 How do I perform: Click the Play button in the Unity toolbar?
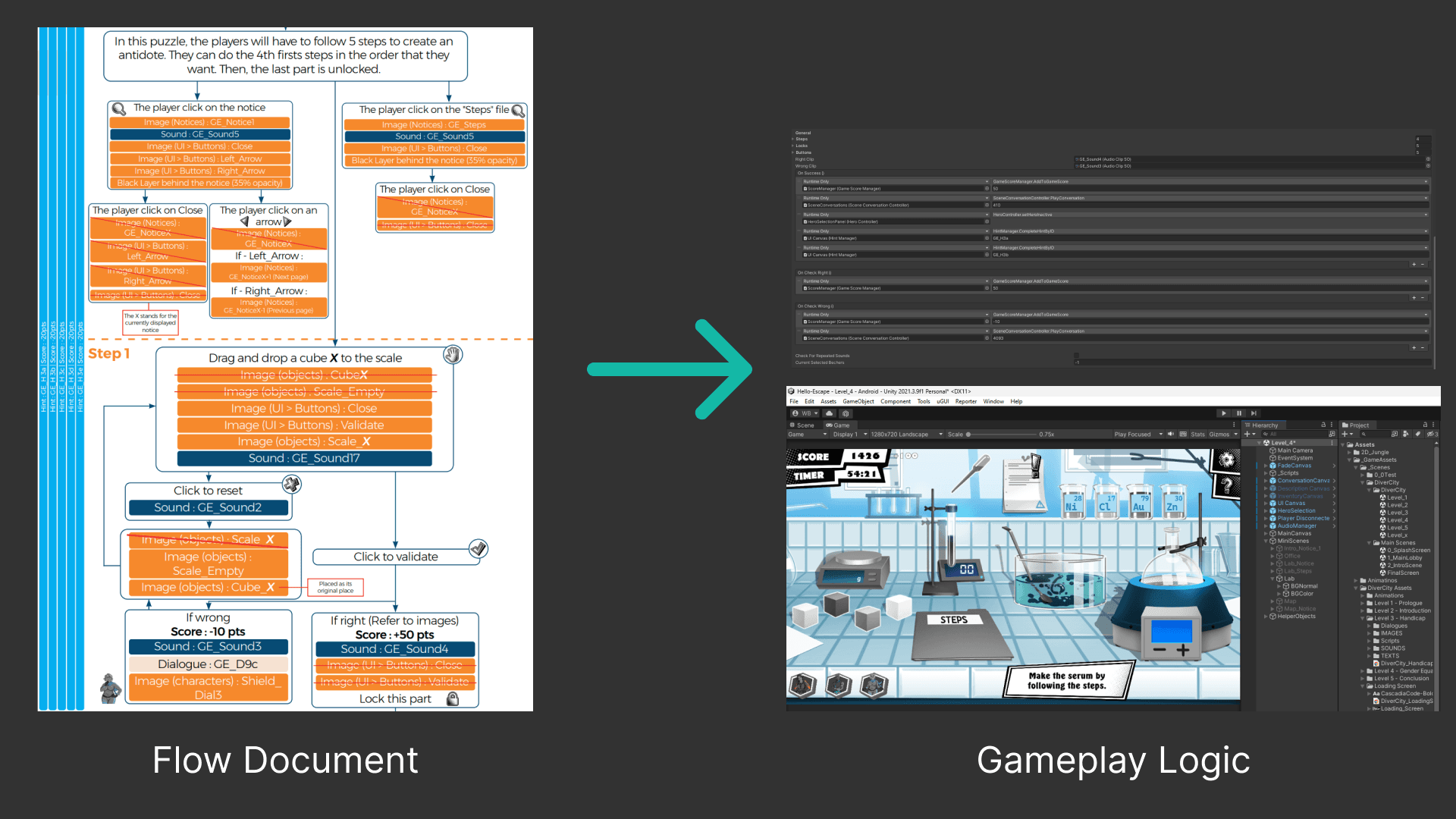coord(1223,413)
